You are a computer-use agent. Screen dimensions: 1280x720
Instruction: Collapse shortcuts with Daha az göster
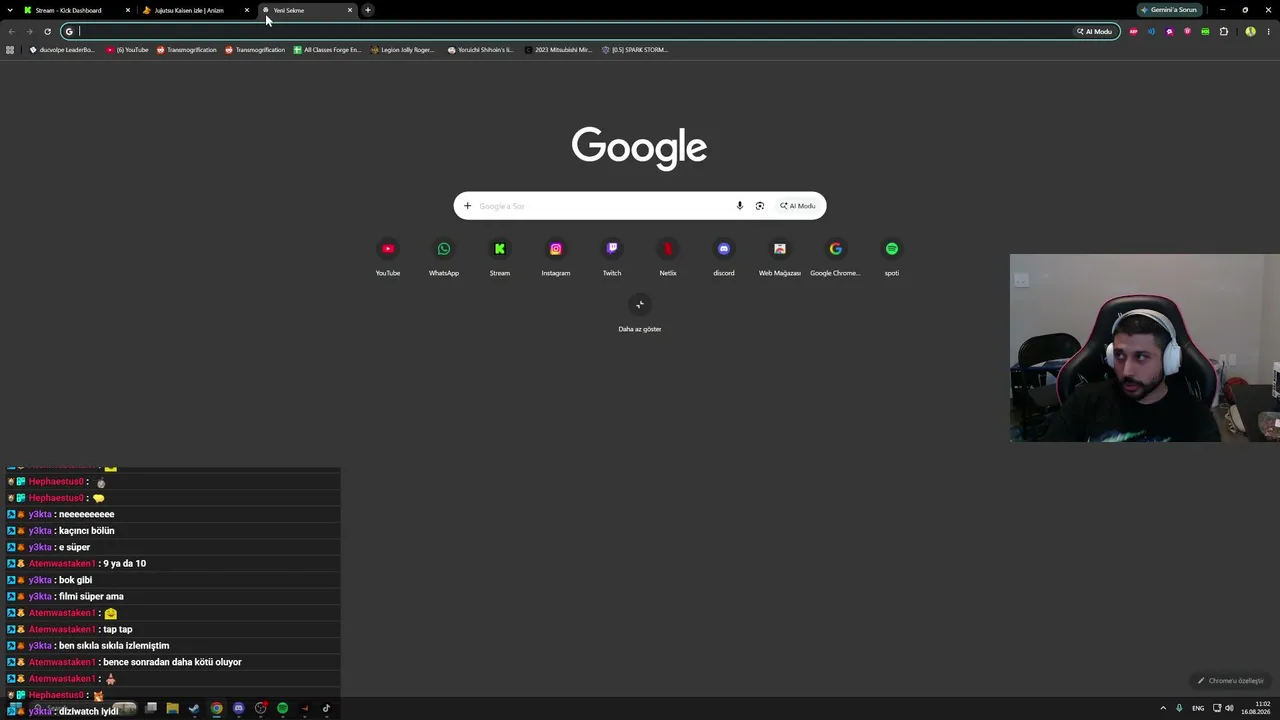[640, 313]
